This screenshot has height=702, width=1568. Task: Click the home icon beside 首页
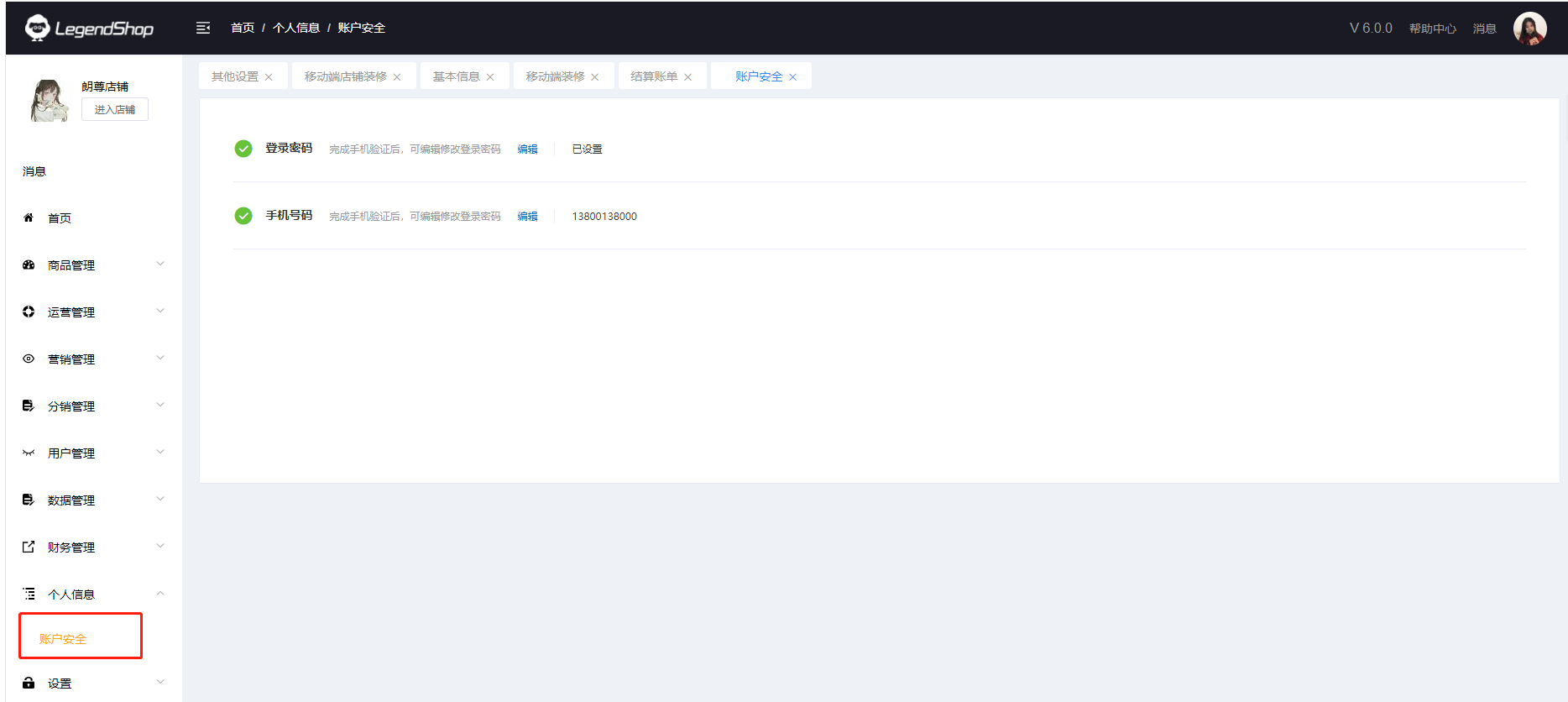(29, 218)
